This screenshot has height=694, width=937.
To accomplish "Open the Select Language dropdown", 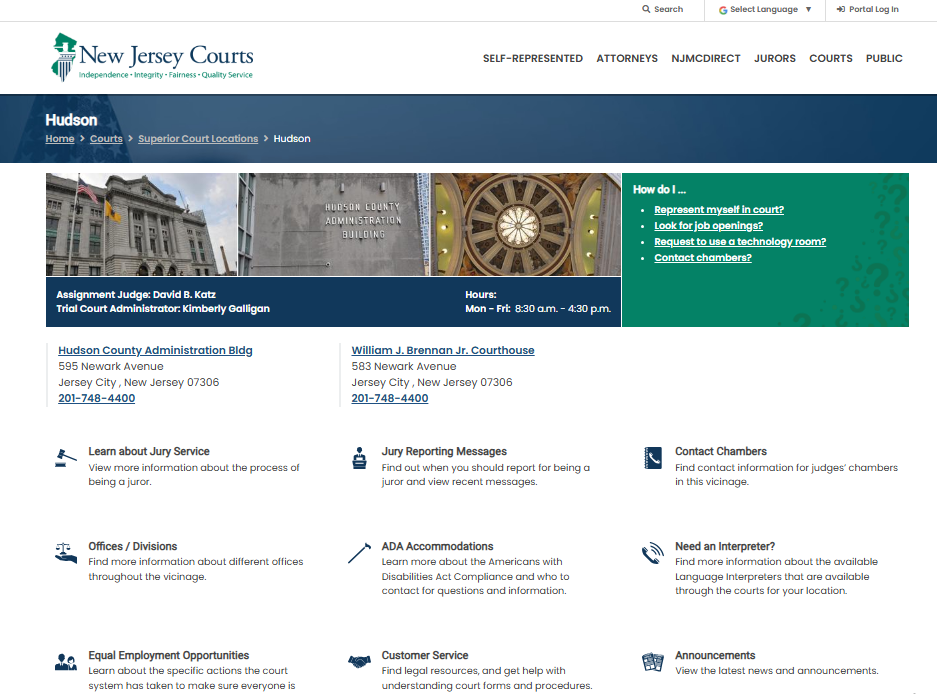I will point(765,10).
